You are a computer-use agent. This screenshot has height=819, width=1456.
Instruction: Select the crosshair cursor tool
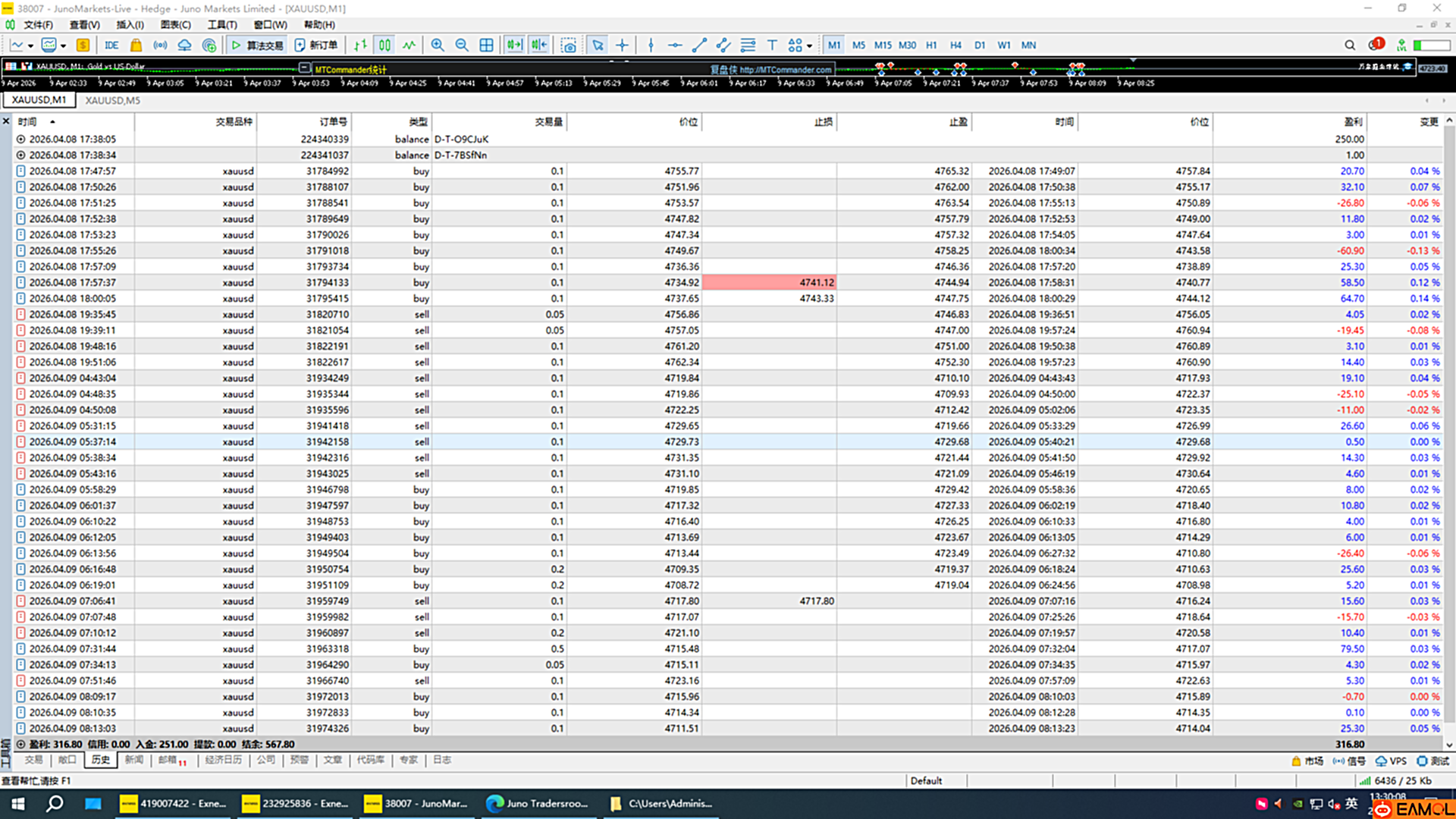pyautogui.click(x=622, y=45)
